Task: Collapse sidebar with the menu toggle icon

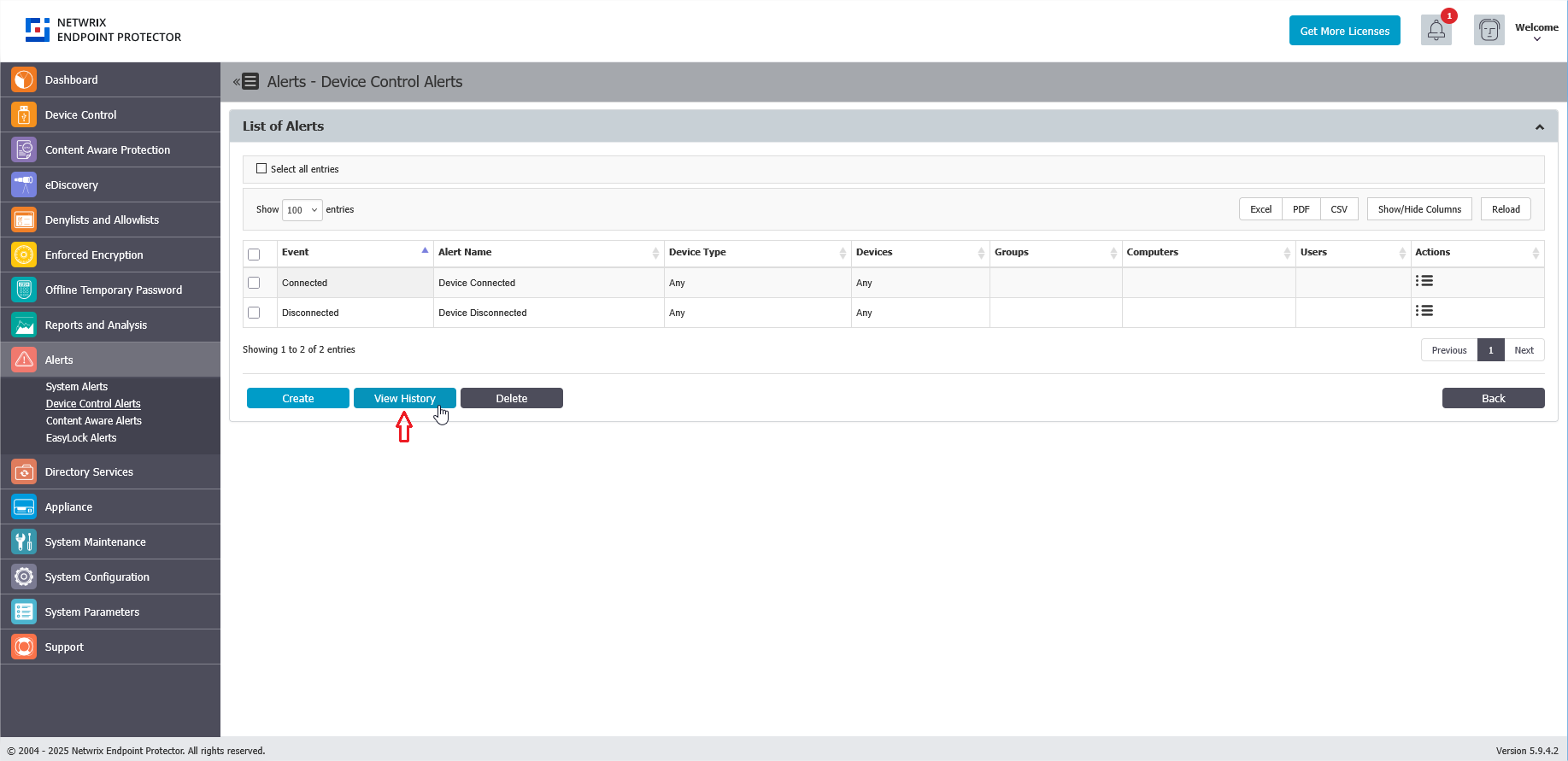Action: [x=246, y=81]
